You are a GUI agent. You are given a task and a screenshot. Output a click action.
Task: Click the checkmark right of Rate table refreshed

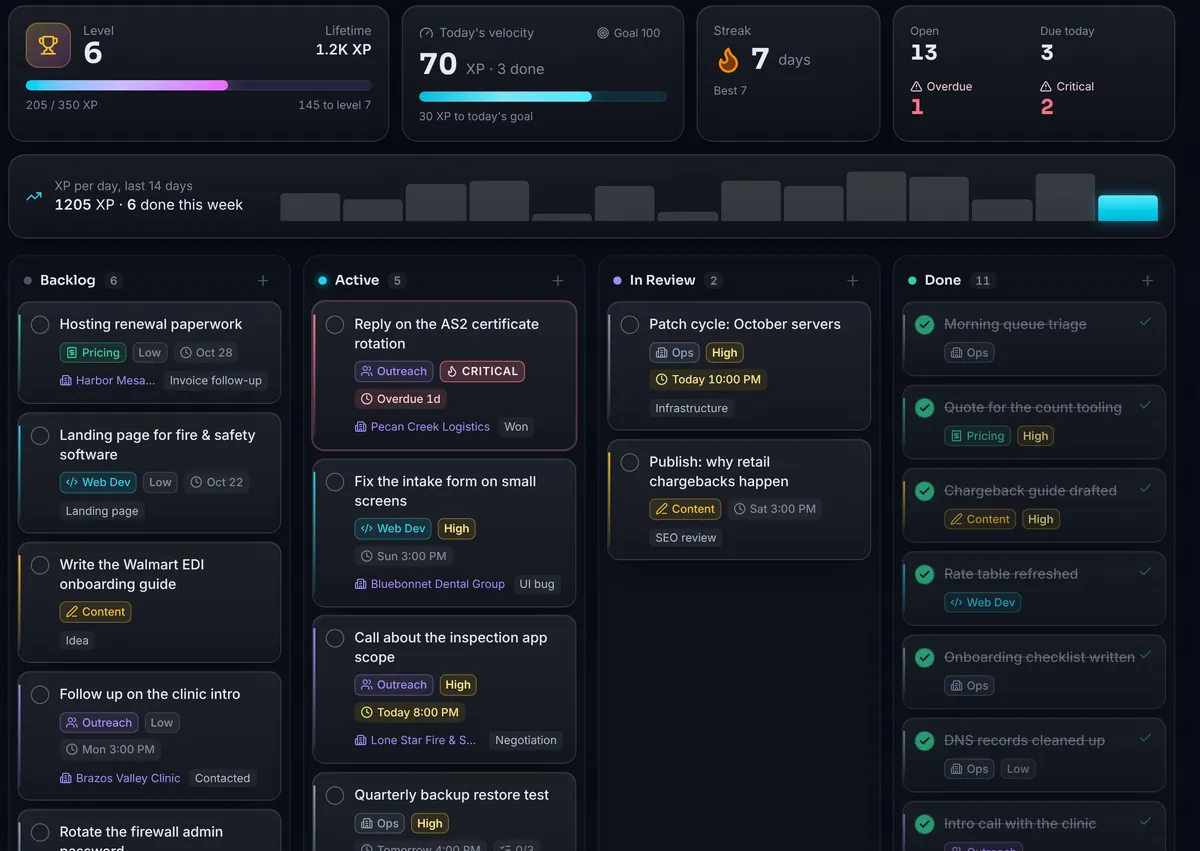pos(1146,572)
